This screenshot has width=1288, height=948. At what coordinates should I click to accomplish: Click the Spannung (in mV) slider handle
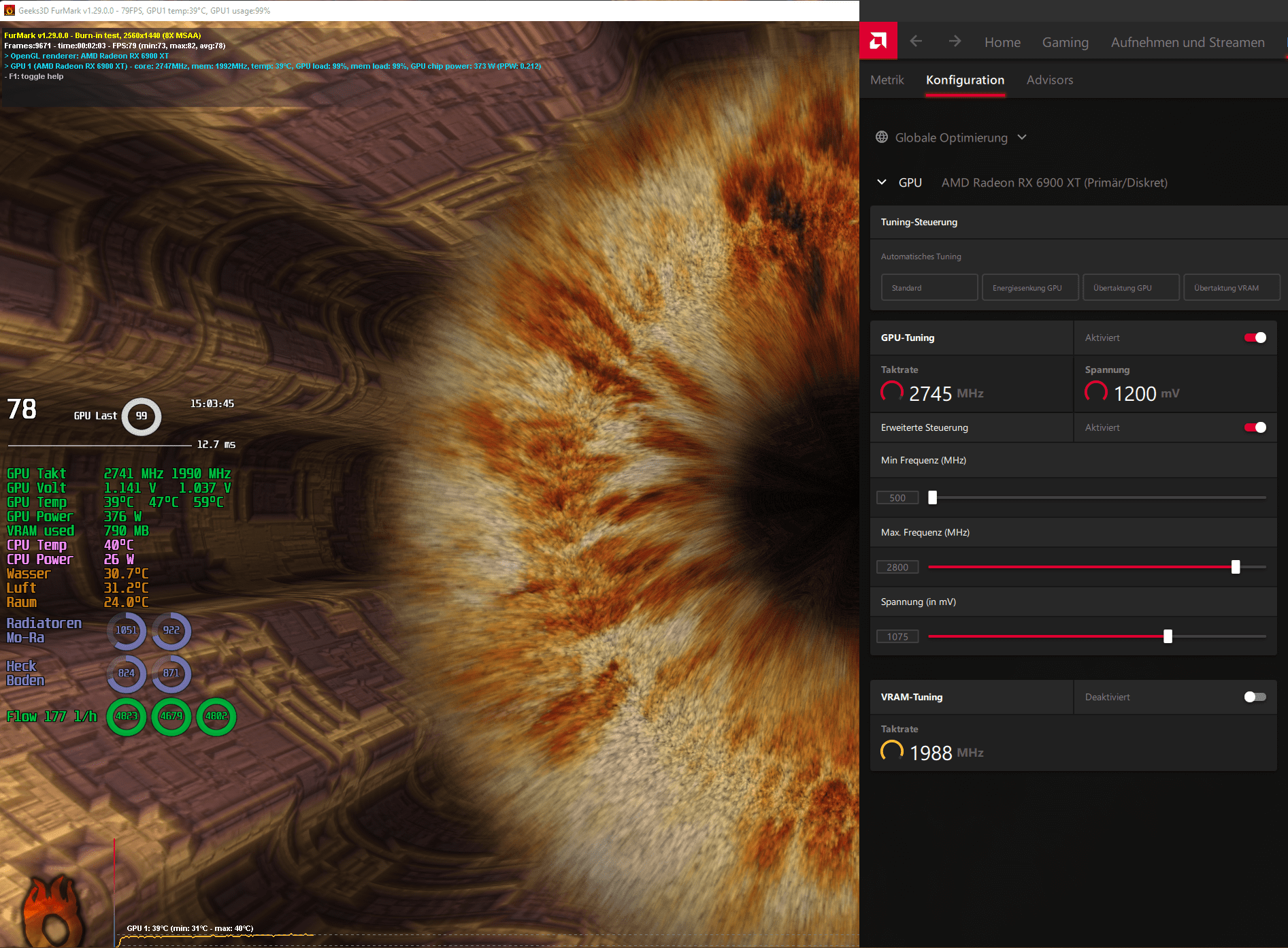click(1168, 636)
